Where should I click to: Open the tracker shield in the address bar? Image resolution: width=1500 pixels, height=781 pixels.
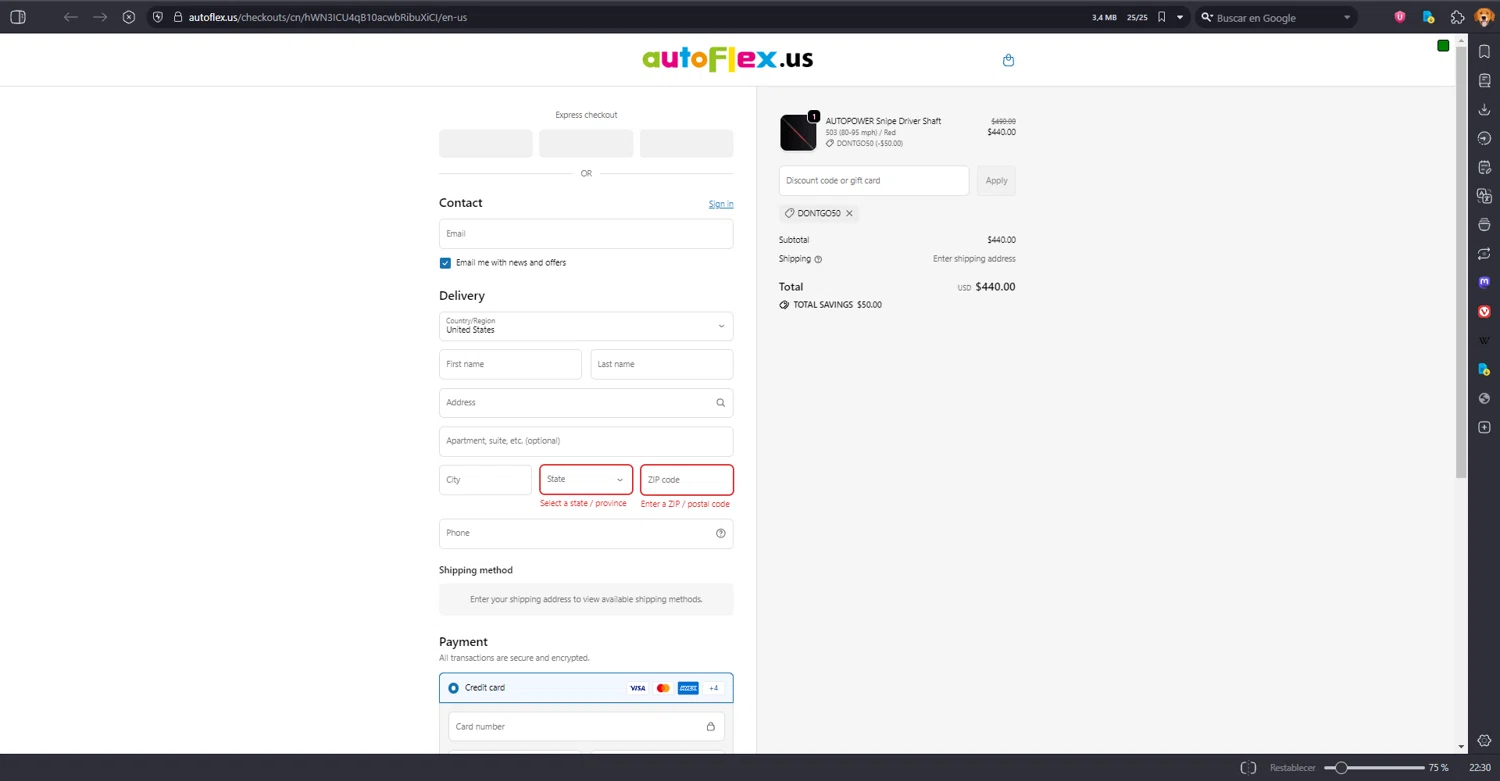[158, 17]
